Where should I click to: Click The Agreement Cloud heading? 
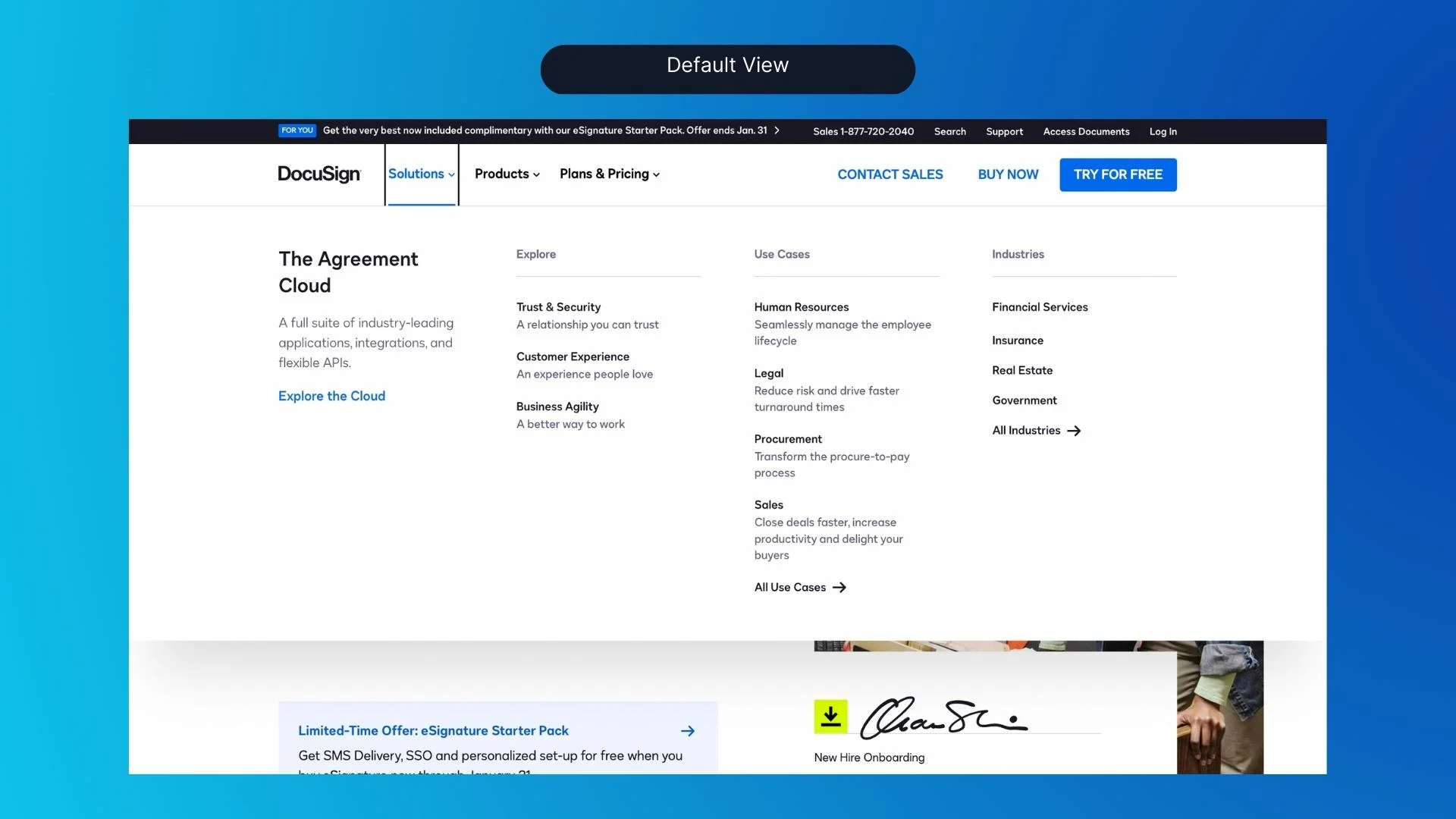tap(348, 272)
